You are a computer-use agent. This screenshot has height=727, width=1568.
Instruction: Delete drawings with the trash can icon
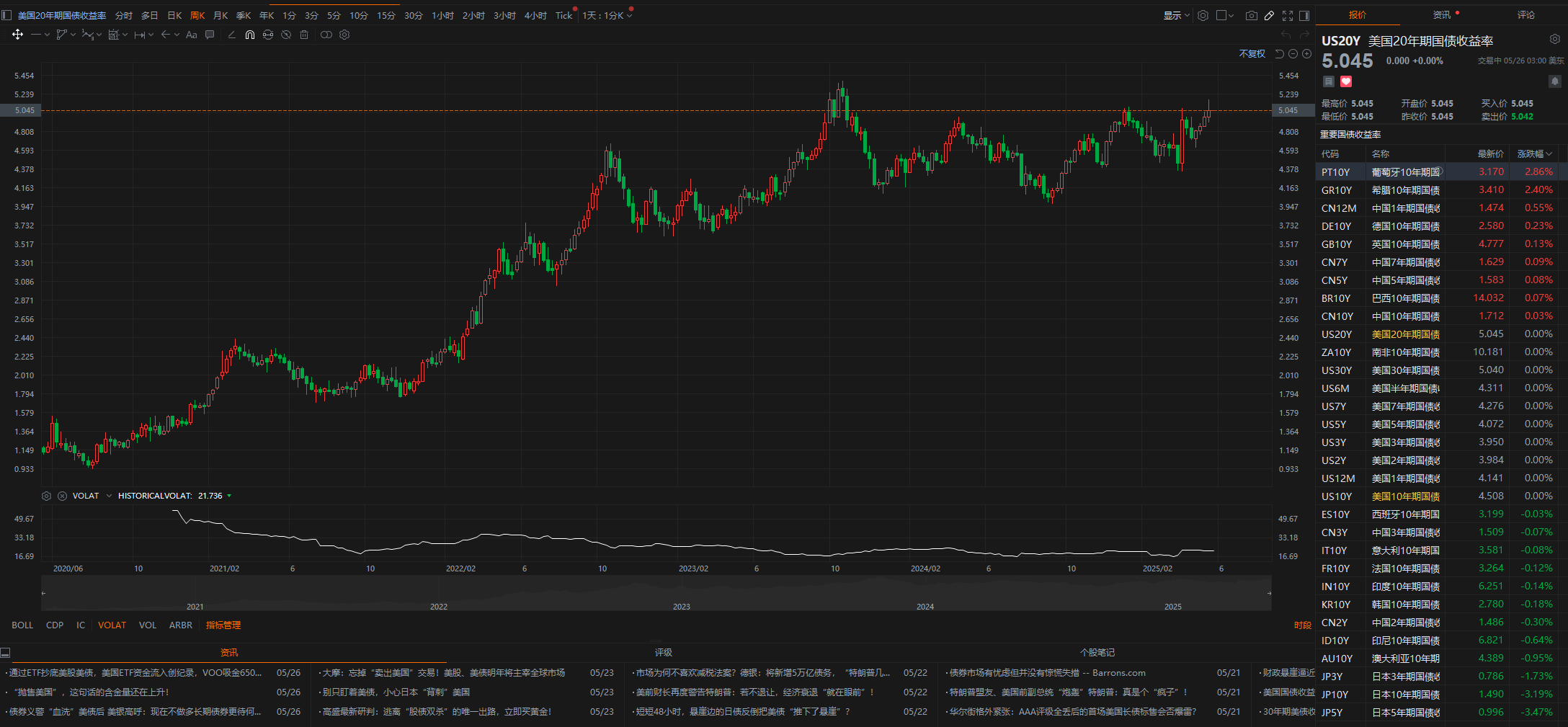coord(304,35)
